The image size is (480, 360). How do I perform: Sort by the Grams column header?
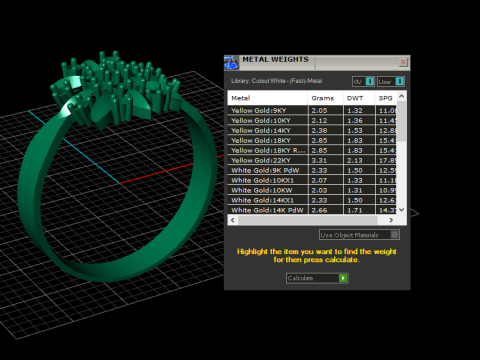(325, 98)
